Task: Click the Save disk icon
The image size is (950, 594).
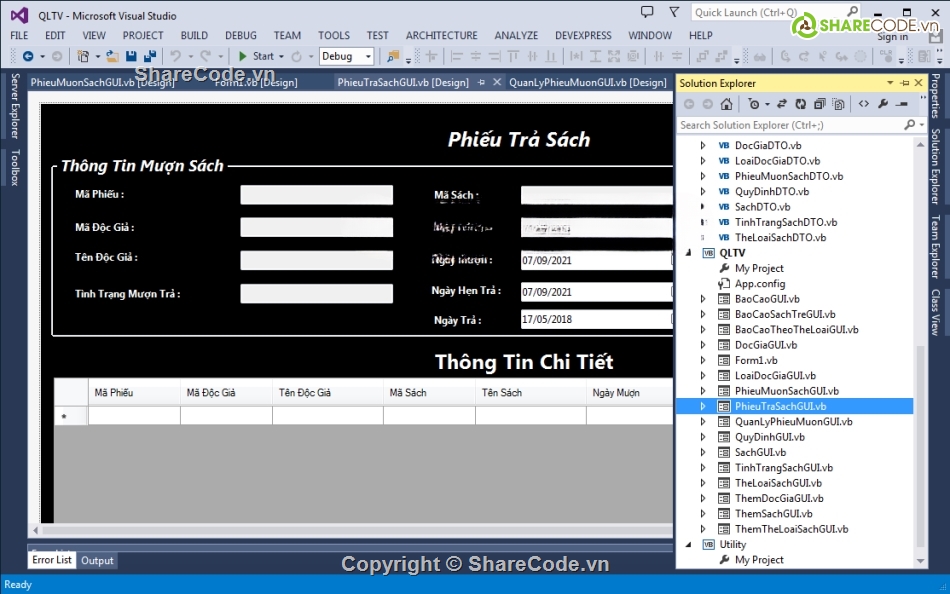Action: coord(131,56)
